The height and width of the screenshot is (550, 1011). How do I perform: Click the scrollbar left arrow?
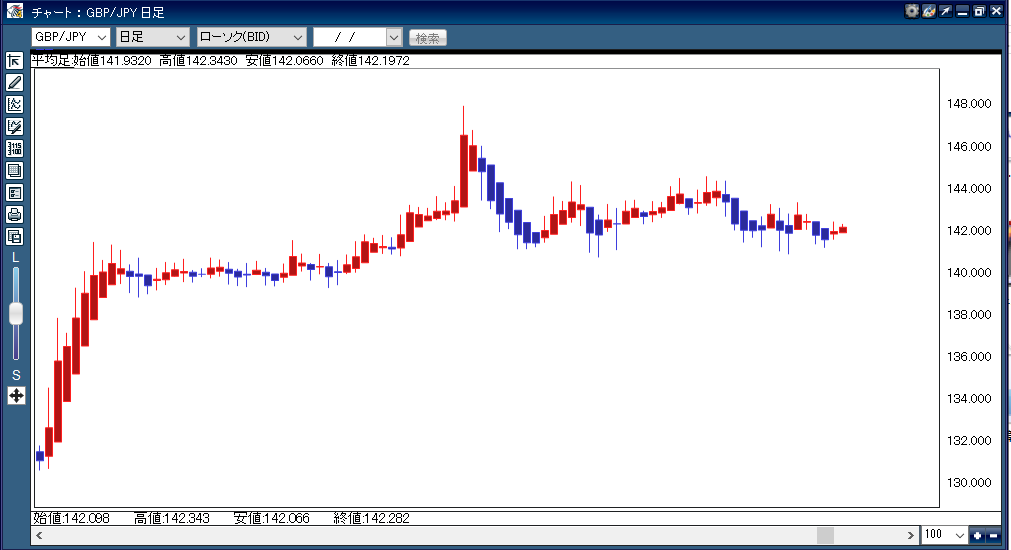[x=39, y=535]
